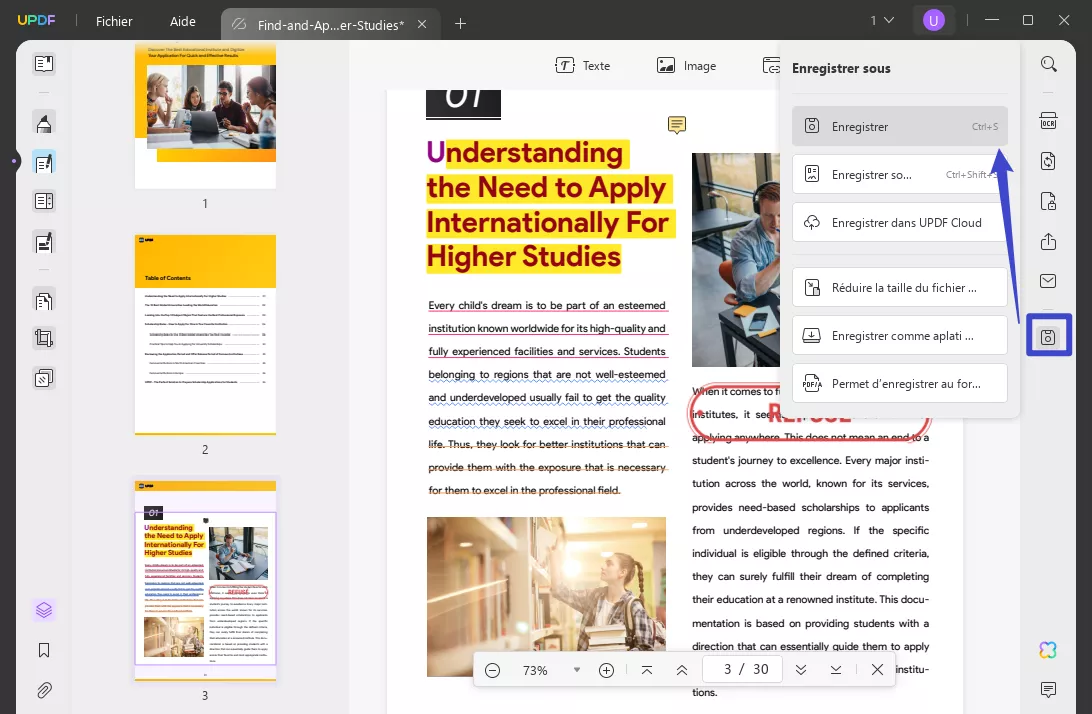This screenshot has width=1092, height=714.
Task: Open page 2 Table of Contents thumbnail
Action: [x=205, y=335]
